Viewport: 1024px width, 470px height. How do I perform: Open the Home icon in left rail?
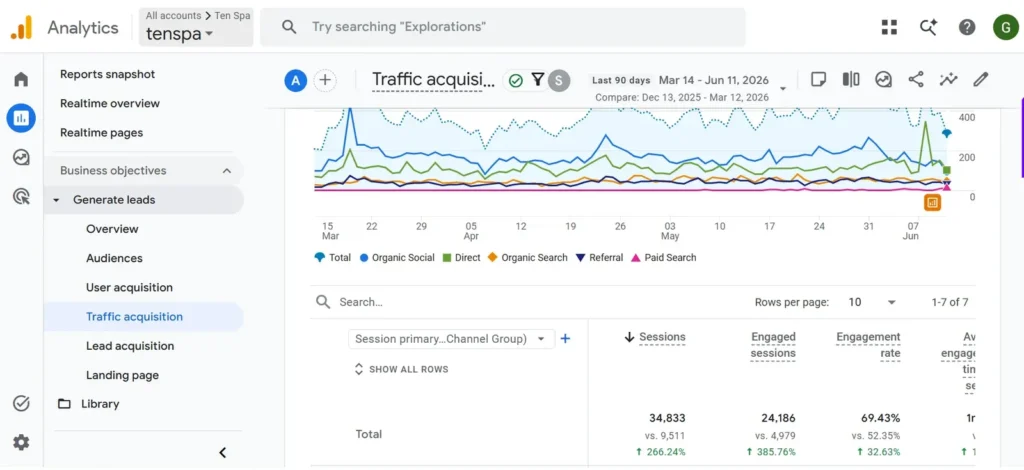click(x=21, y=80)
